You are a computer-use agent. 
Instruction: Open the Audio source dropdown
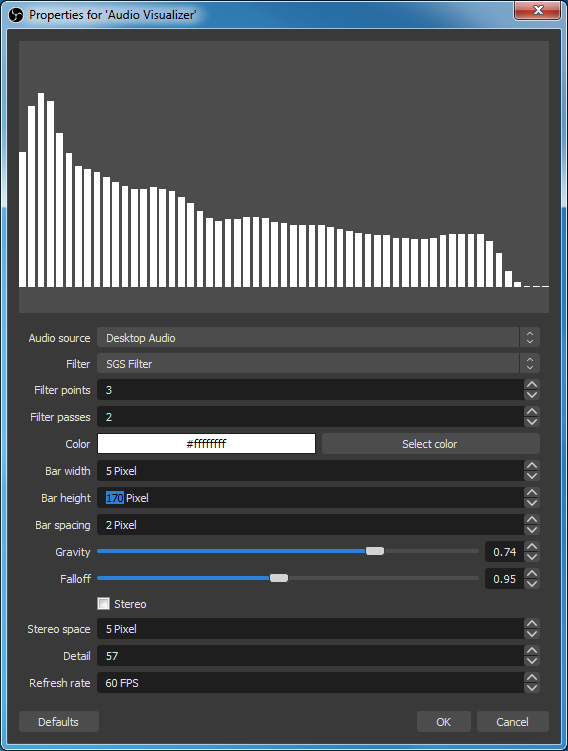pyautogui.click(x=318, y=338)
